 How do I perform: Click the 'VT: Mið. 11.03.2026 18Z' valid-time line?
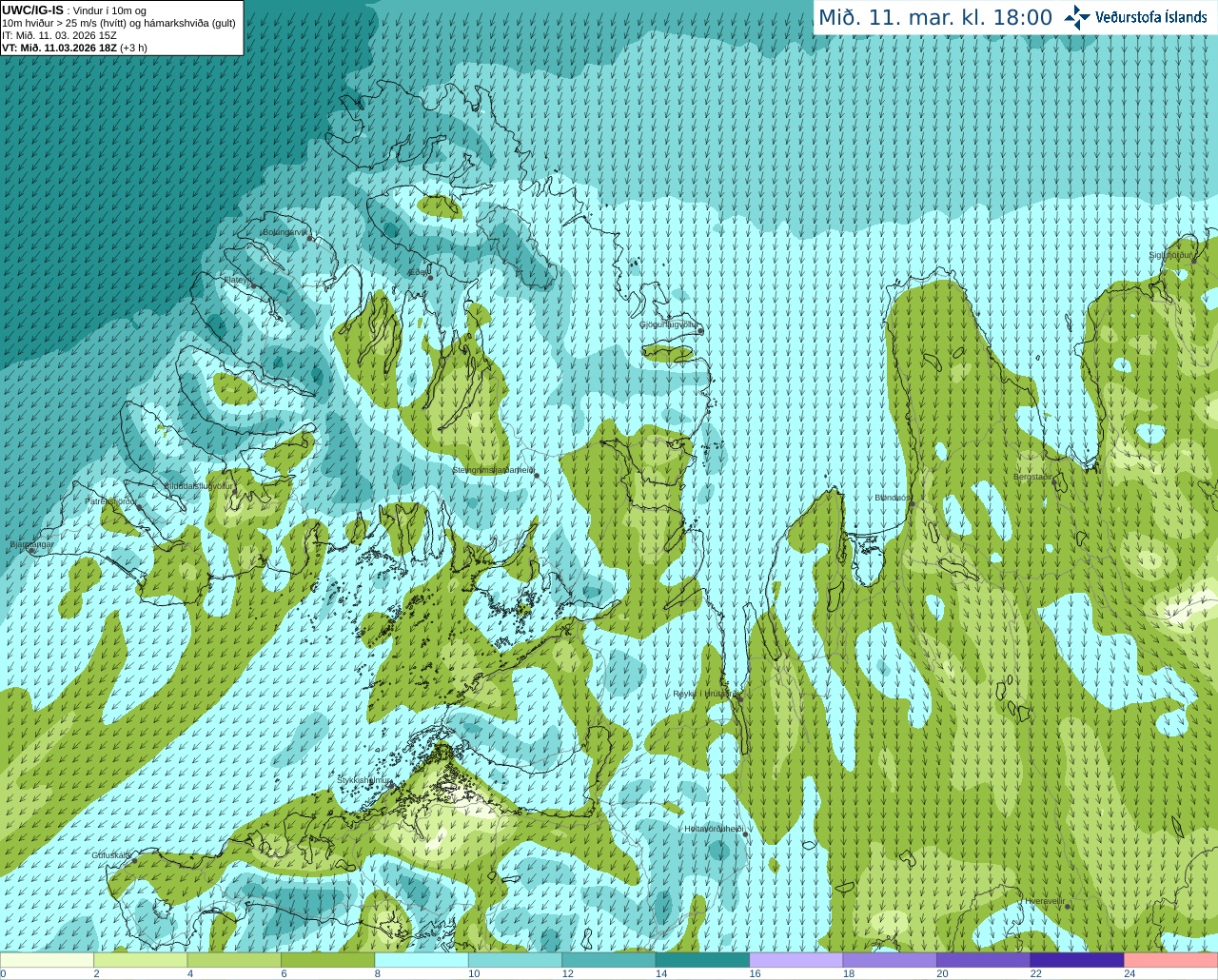pos(74,48)
